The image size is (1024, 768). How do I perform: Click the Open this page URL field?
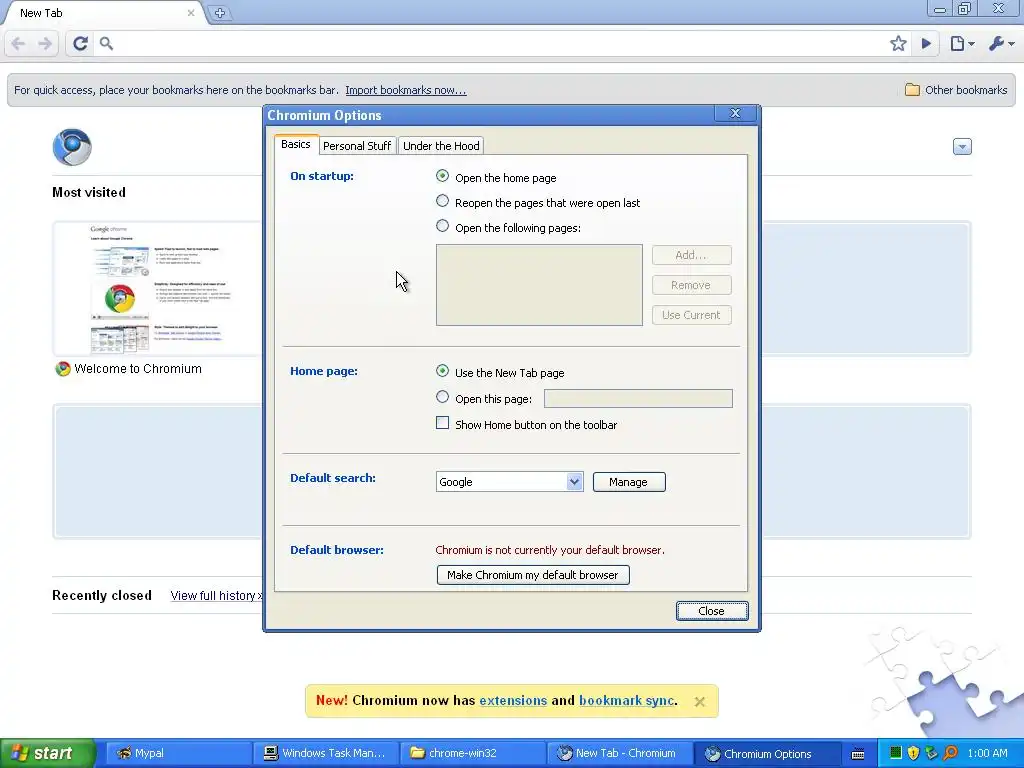[638, 398]
